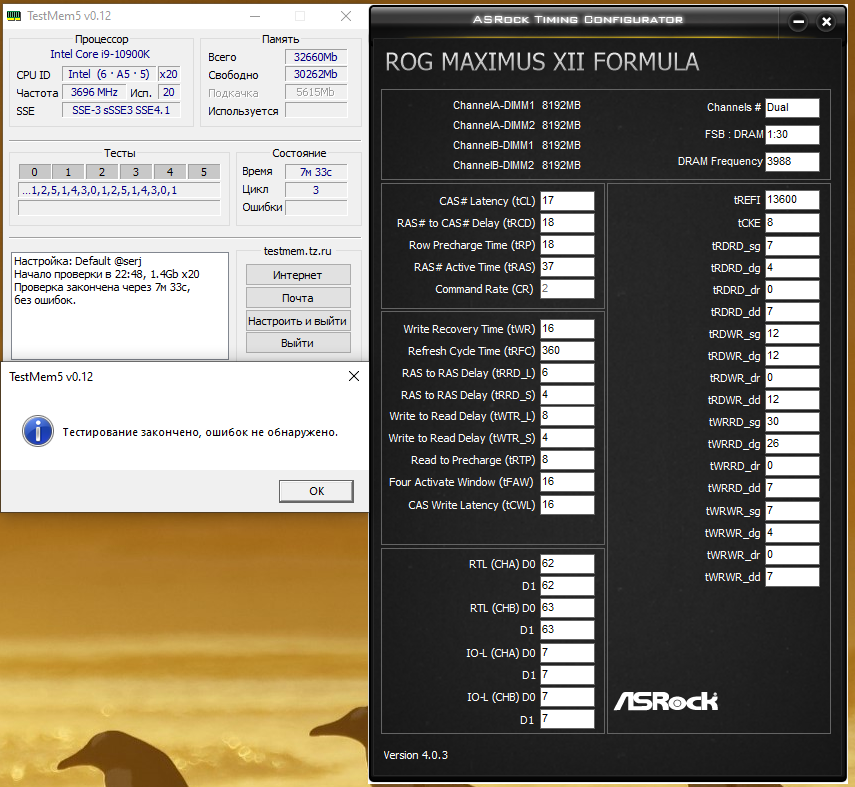The image size is (855, 787).
Task: Click the tRDWR_sg value field
Action: pyautogui.click(x=792, y=334)
